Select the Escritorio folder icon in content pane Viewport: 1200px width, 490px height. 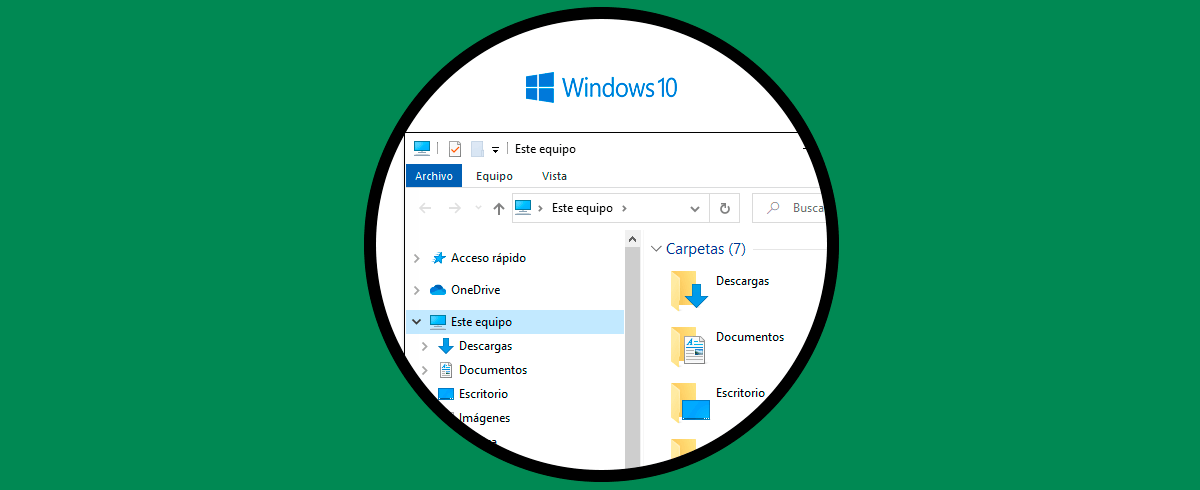[690, 402]
